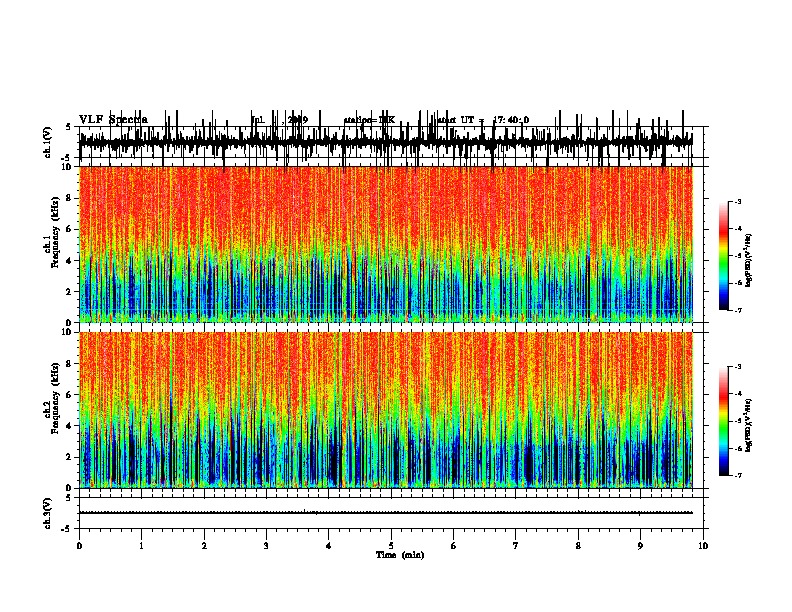Screen dimensions: 792x612
Task: Click the "0" tick on the time axis
Action: point(79,546)
